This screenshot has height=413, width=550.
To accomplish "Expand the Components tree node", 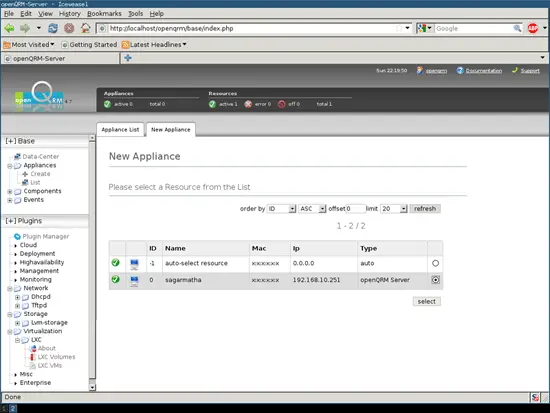I will 10,192.
